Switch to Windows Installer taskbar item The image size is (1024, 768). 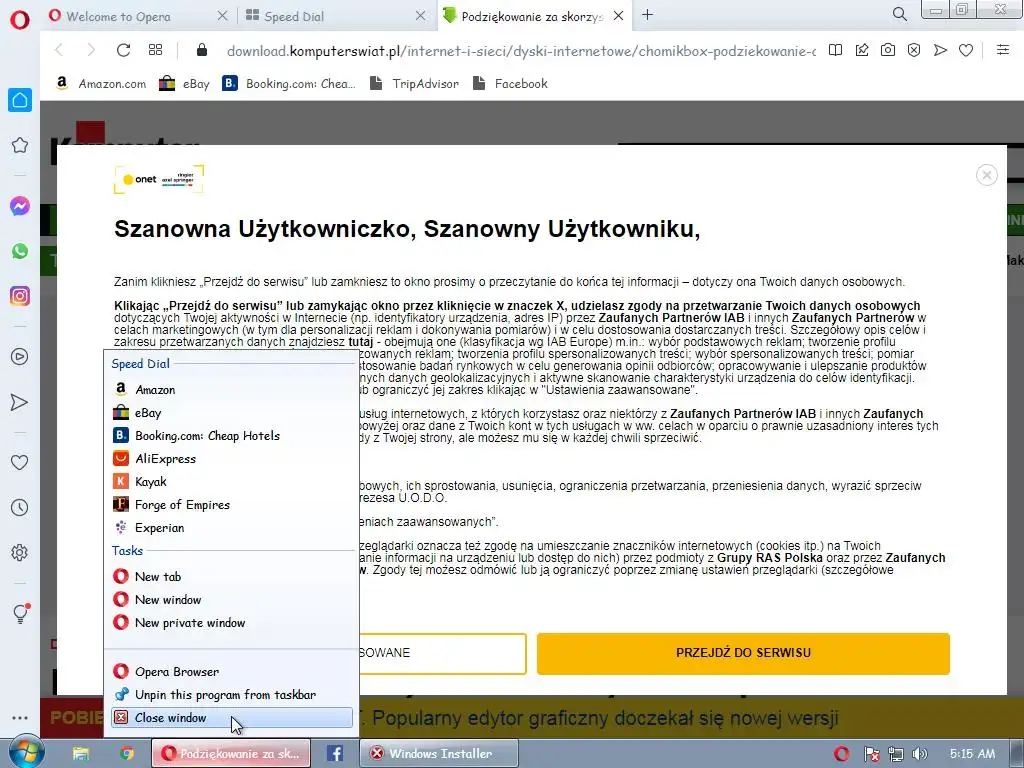coord(439,754)
